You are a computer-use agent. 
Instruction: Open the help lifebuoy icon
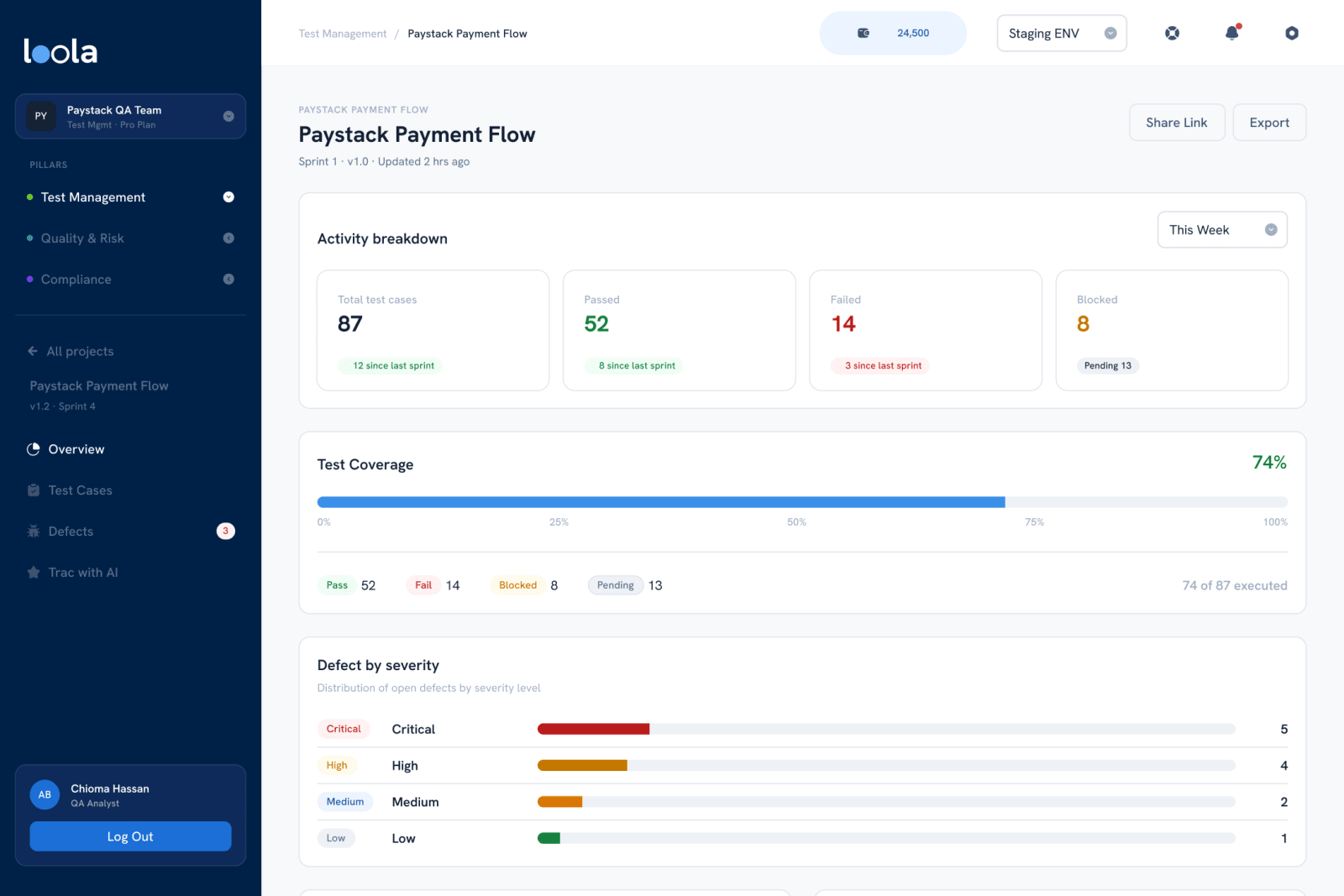[x=1172, y=34]
